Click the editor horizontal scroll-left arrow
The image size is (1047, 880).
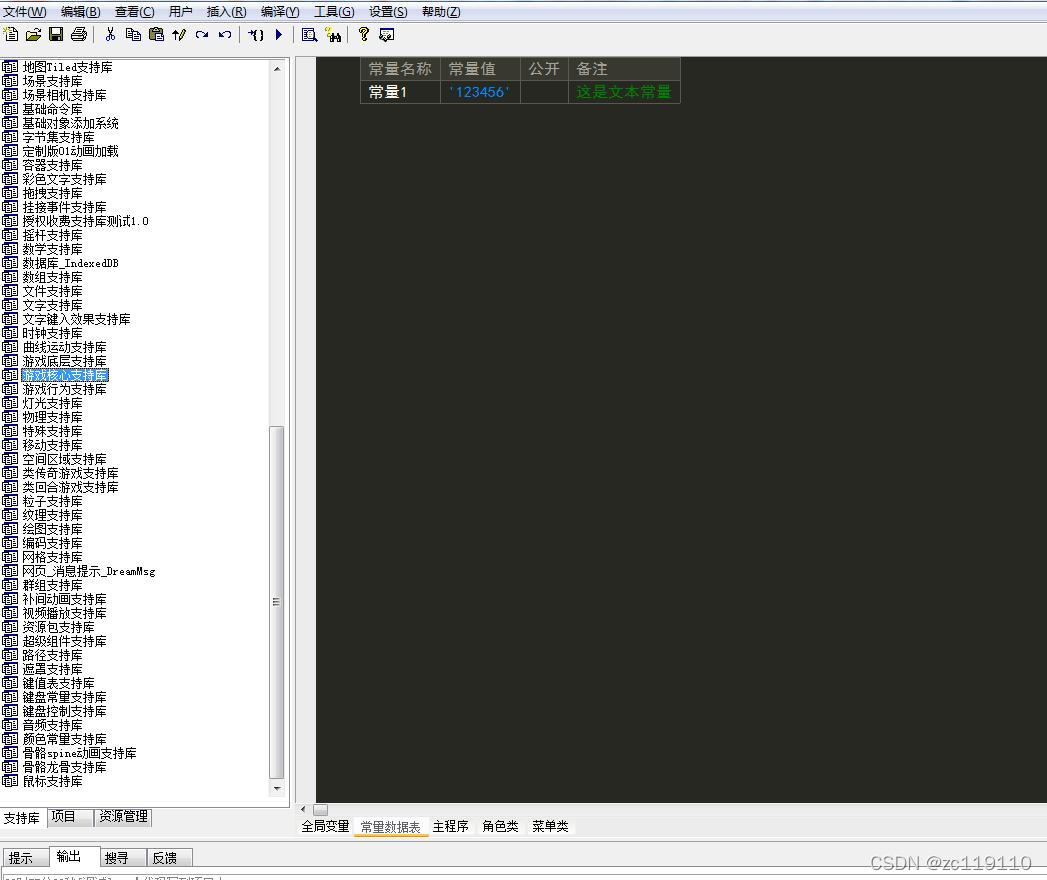304,809
